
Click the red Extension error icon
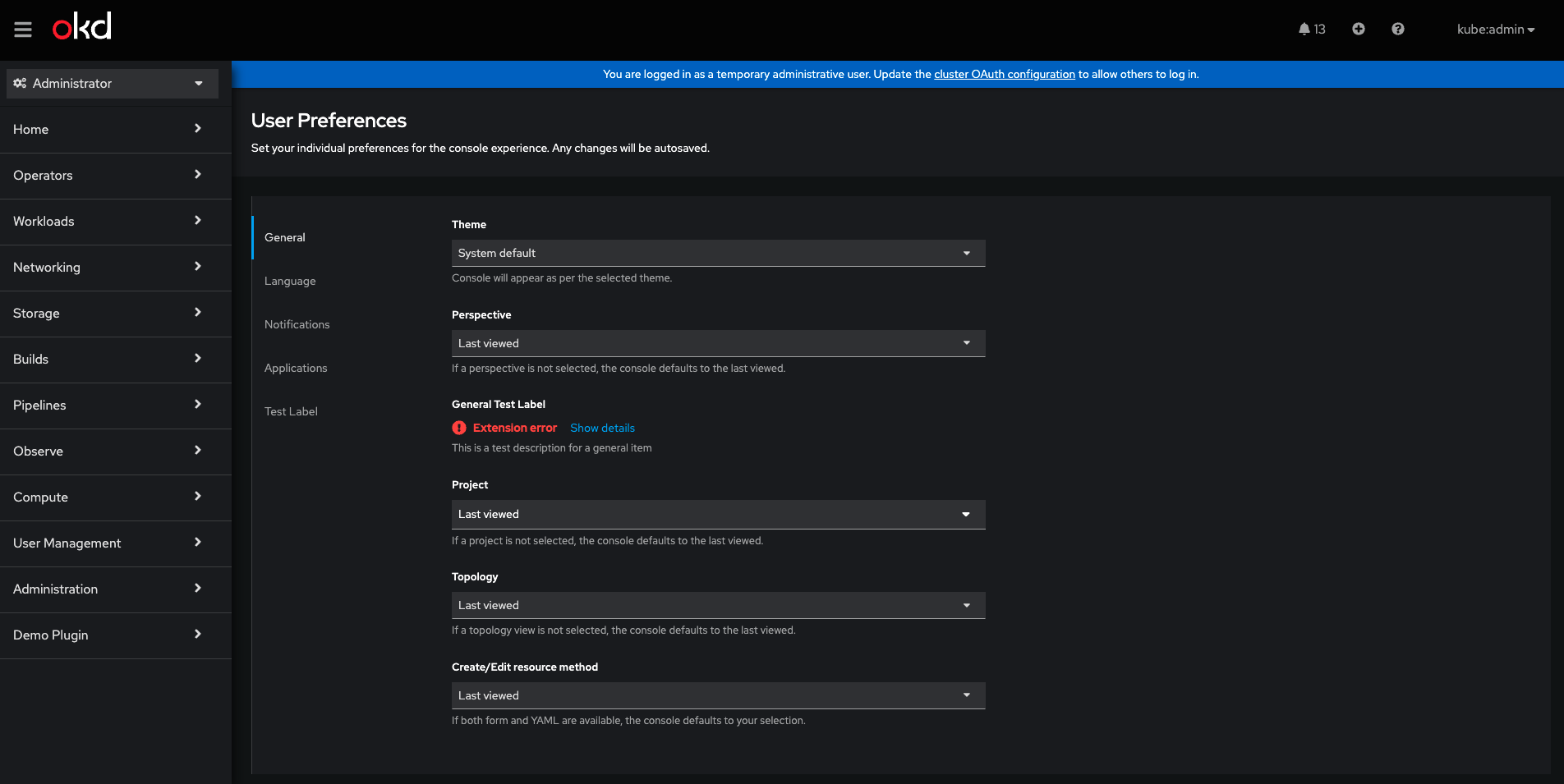pyautogui.click(x=459, y=428)
